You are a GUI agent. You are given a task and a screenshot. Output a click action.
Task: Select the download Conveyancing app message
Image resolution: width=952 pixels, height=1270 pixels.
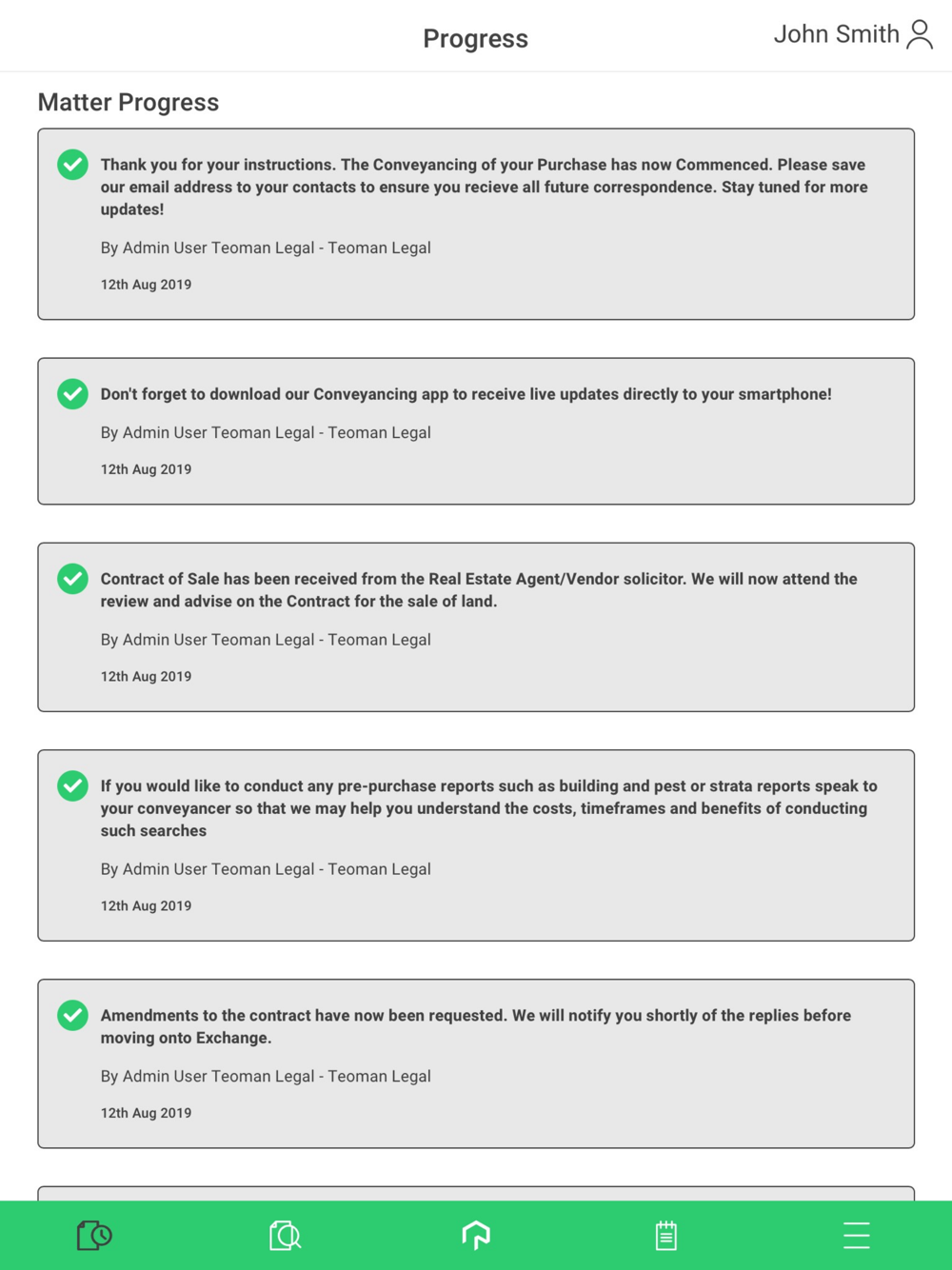[466, 394]
